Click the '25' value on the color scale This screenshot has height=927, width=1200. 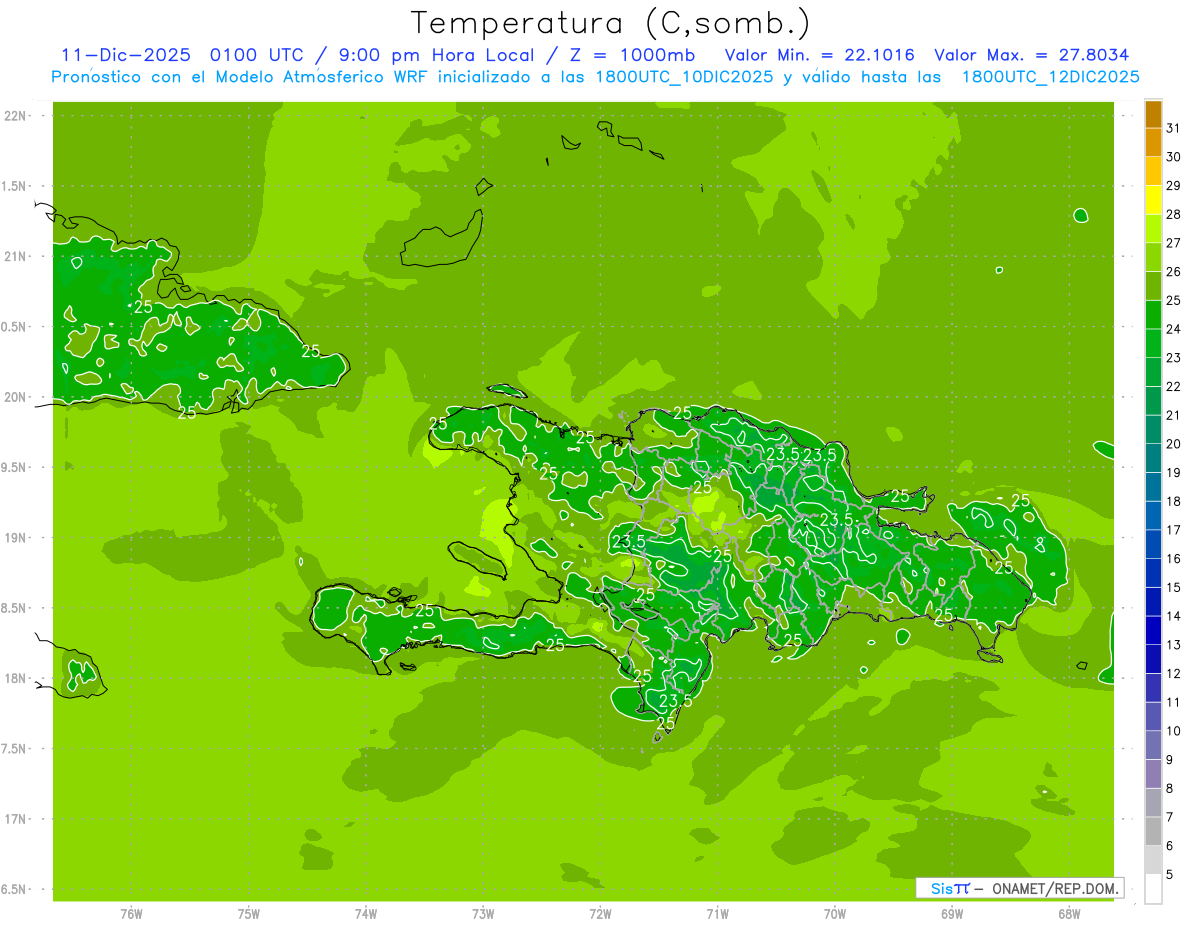click(1173, 300)
